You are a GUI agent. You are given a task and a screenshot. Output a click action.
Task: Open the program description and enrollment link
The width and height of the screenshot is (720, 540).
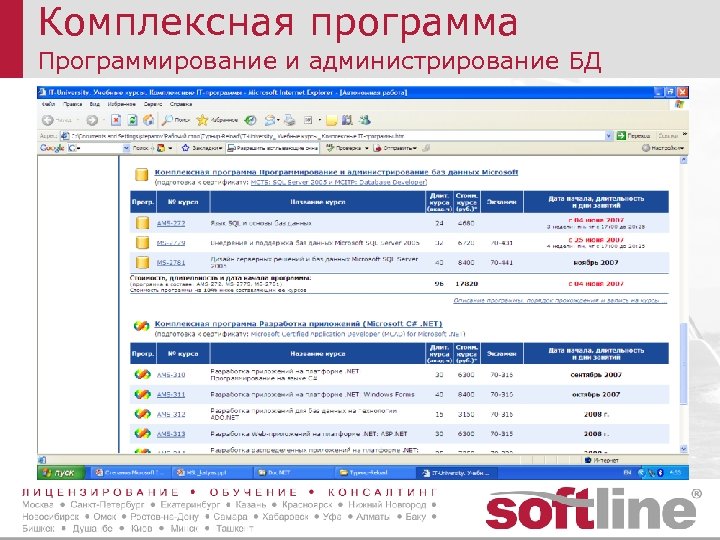pyautogui.click(x=559, y=300)
